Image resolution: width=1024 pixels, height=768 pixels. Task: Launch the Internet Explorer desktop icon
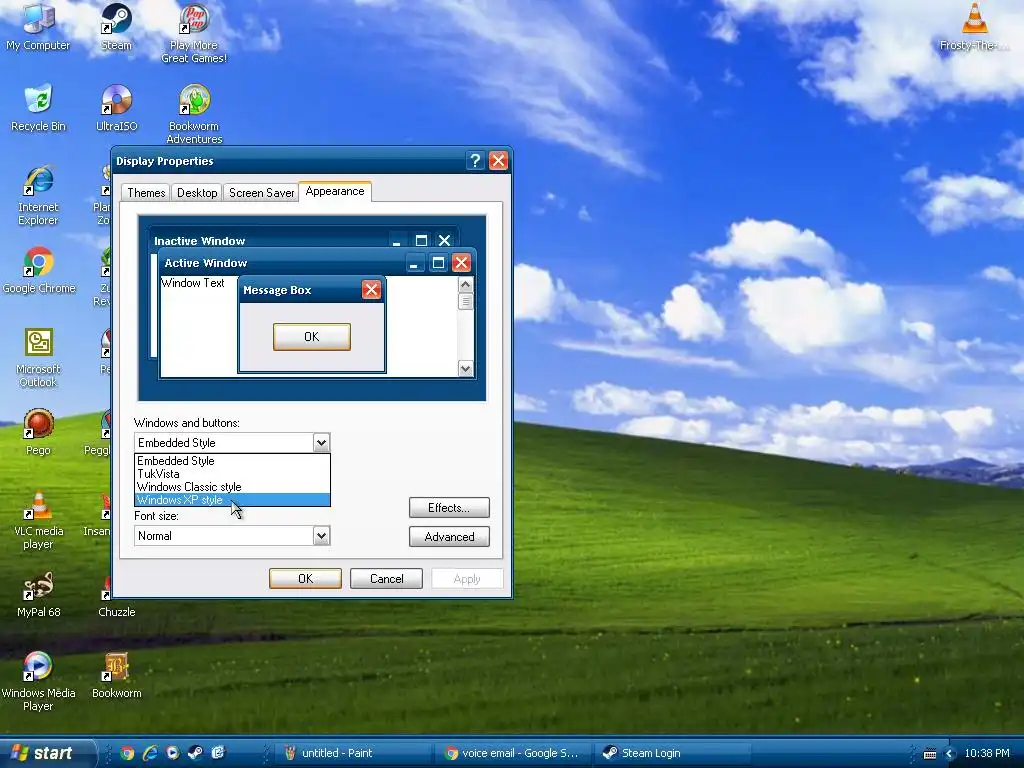point(38,195)
